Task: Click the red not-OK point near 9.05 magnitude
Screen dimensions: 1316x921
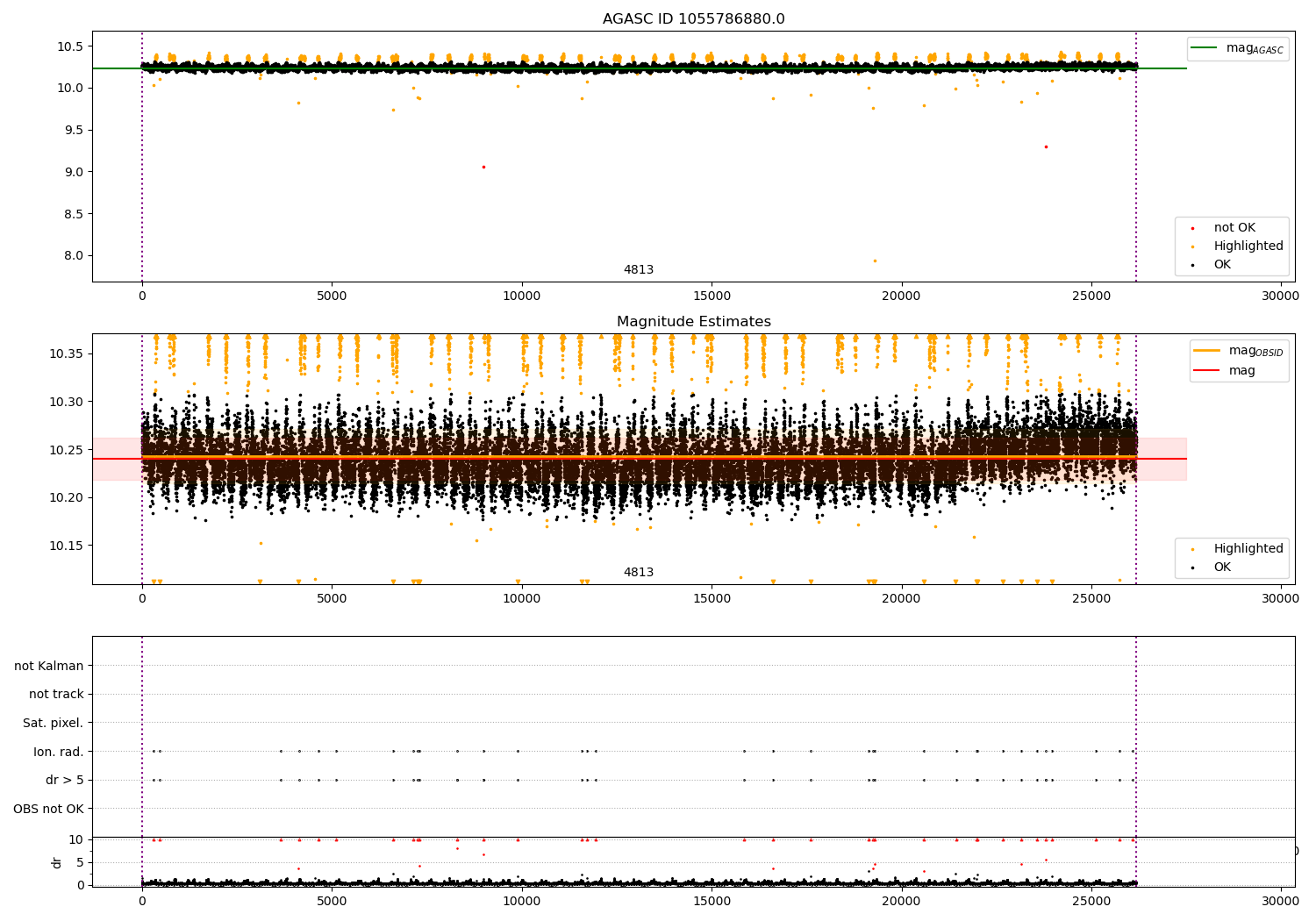Action: pos(483,167)
